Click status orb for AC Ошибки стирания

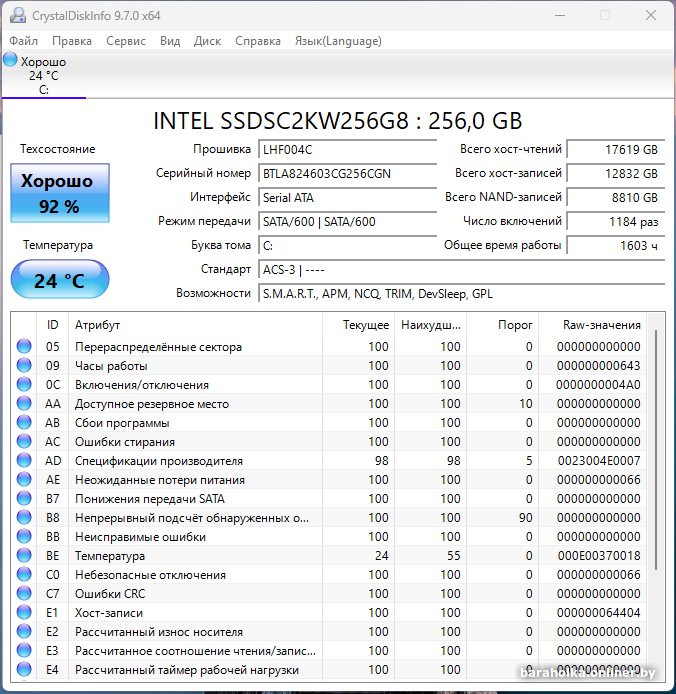coord(24,441)
